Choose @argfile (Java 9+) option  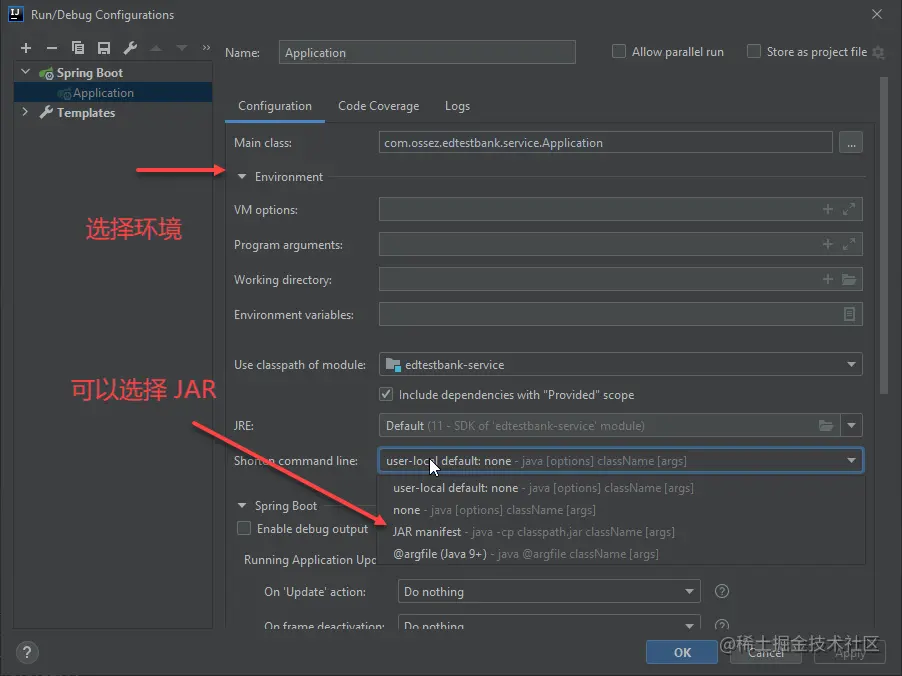[x=621, y=554]
